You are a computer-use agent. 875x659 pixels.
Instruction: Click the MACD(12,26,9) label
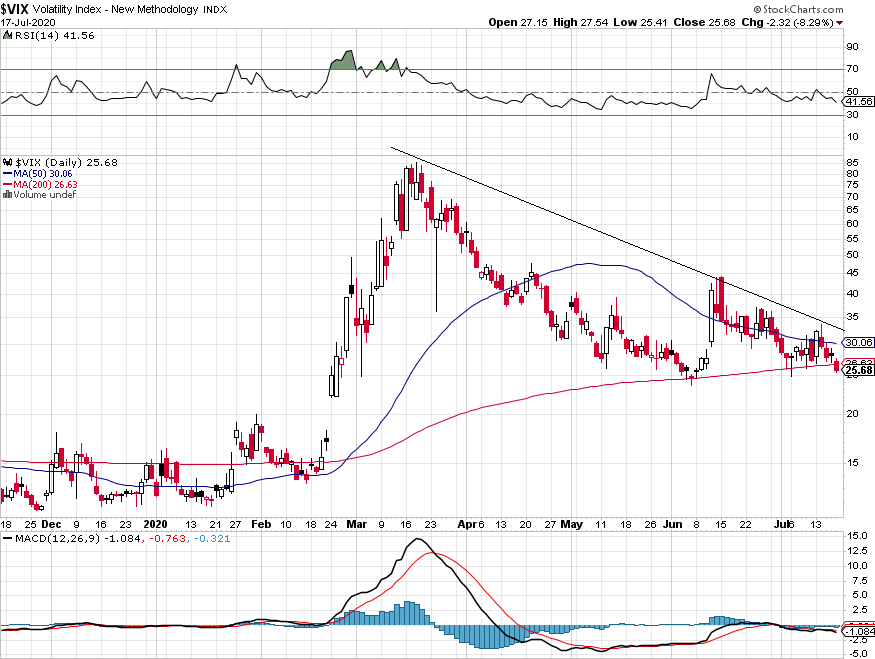[56, 538]
